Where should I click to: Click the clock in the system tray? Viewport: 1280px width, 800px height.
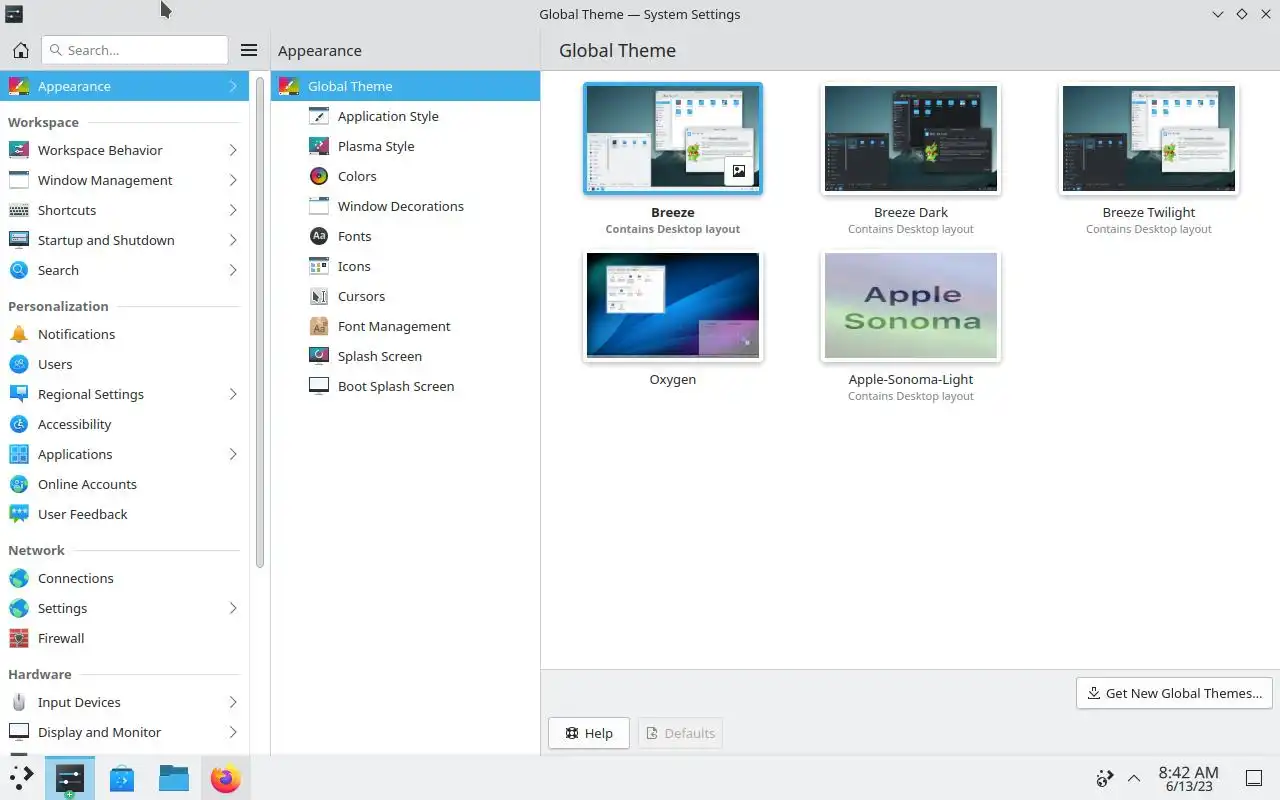click(1188, 778)
